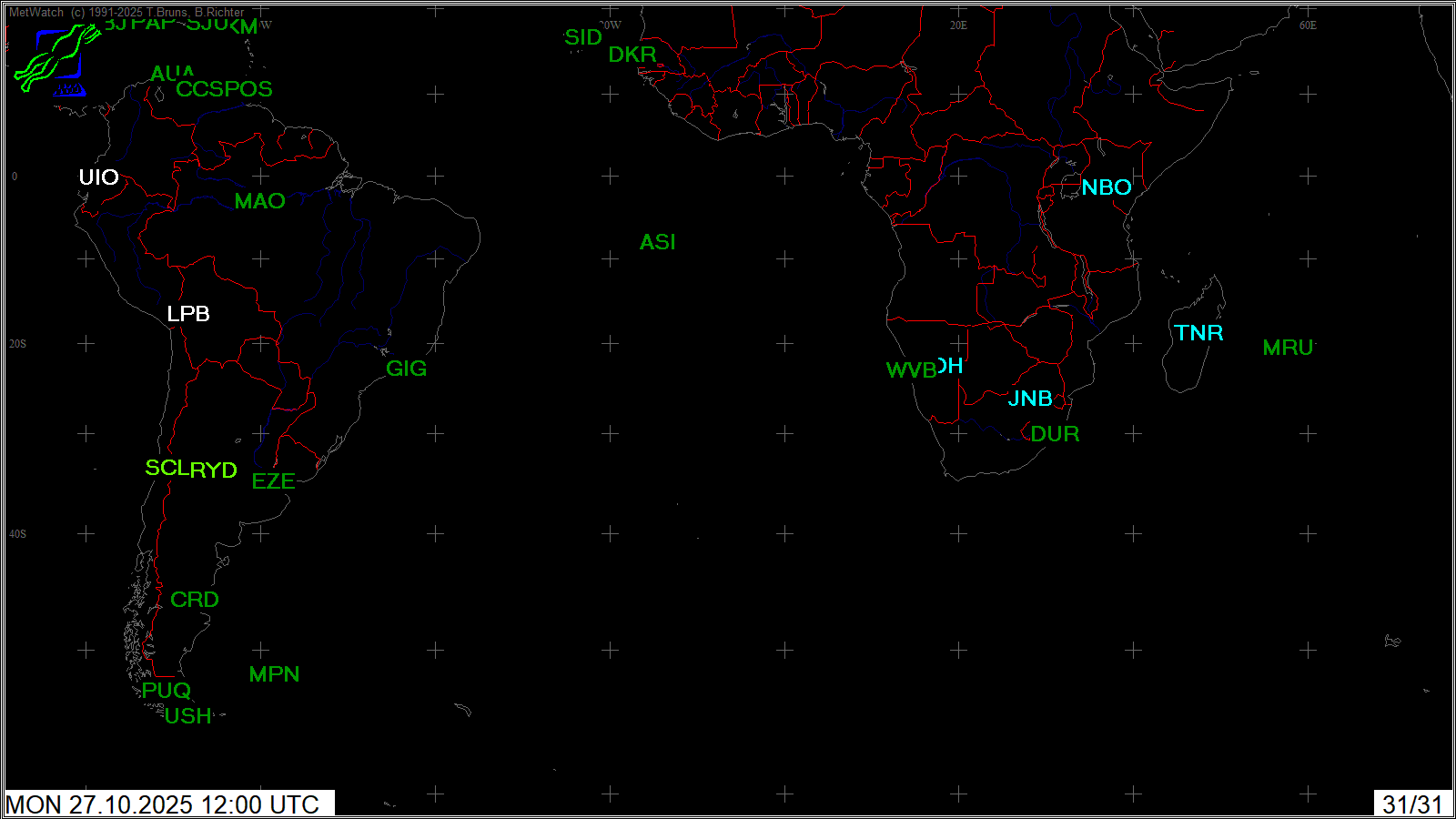Select the USH station marker
Viewport: 1456px width, 819px height.
(188, 716)
